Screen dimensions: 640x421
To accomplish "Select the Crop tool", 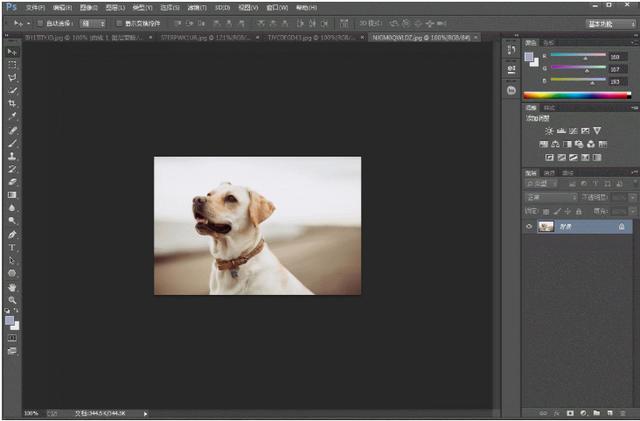I will [x=12, y=103].
